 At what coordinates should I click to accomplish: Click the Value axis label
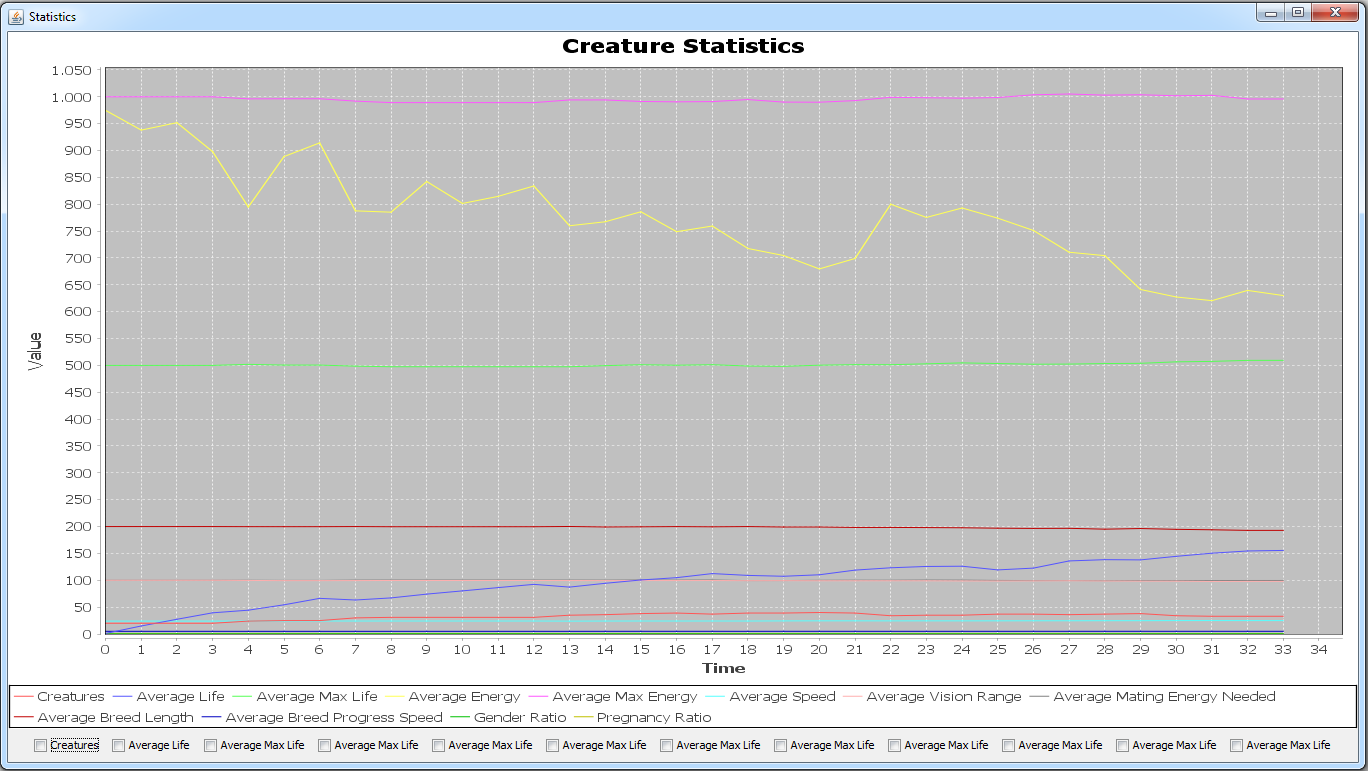pyautogui.click(x=36, y=352)
